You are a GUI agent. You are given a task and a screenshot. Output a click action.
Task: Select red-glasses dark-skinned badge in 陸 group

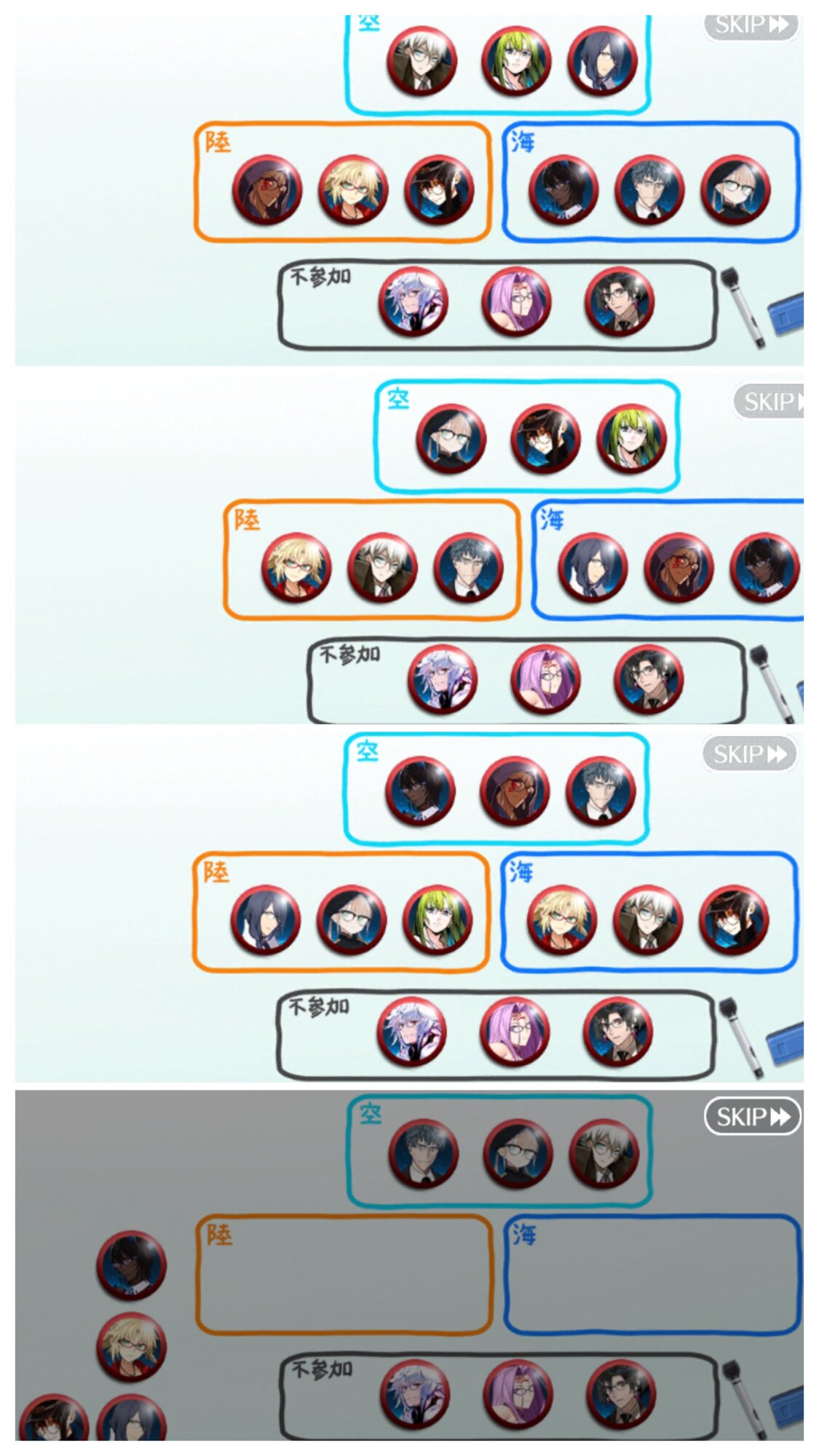[267, 190]
